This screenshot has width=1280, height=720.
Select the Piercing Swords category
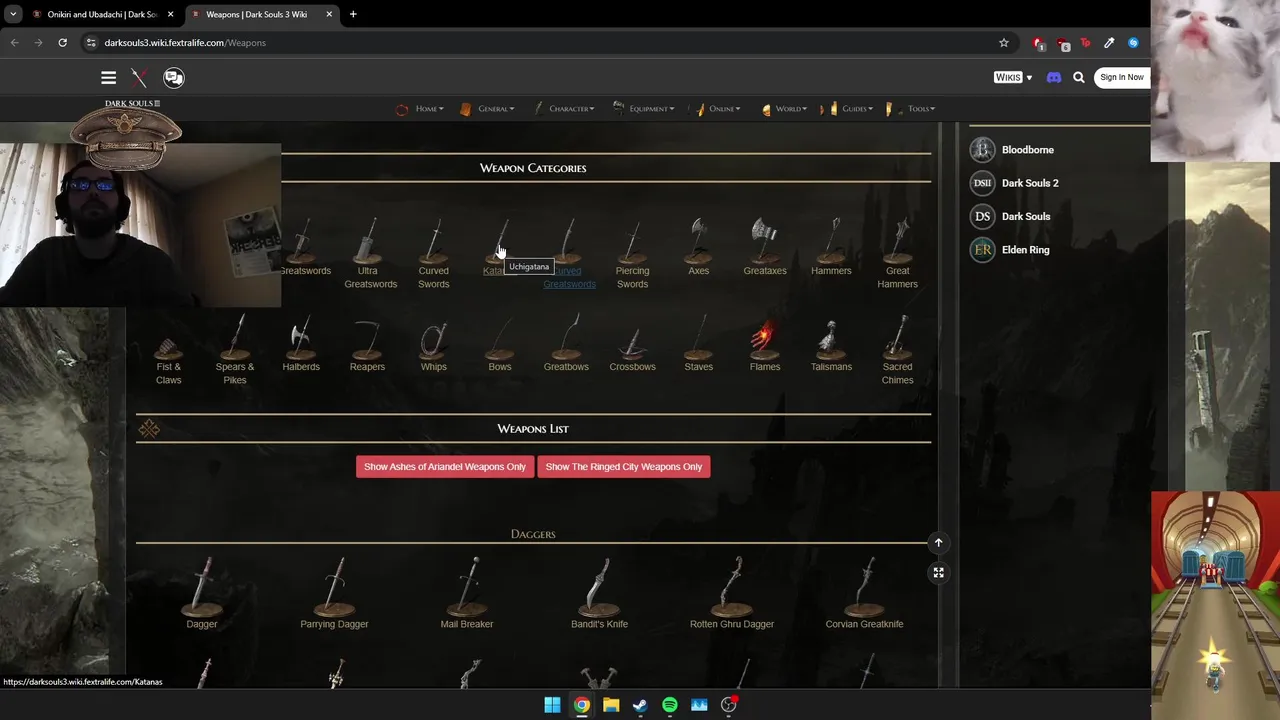(632, 254)
